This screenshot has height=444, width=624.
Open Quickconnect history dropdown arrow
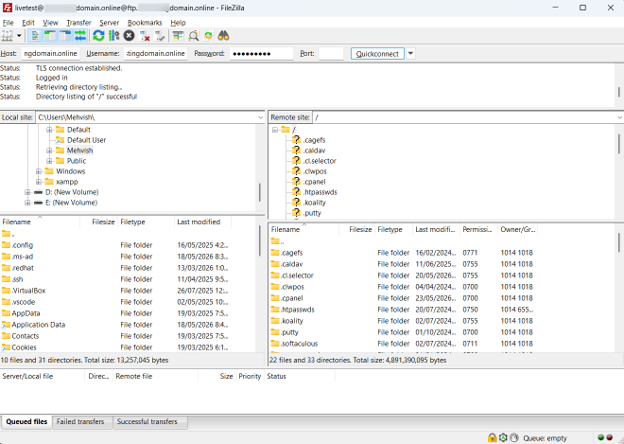(x=411, y=53)
